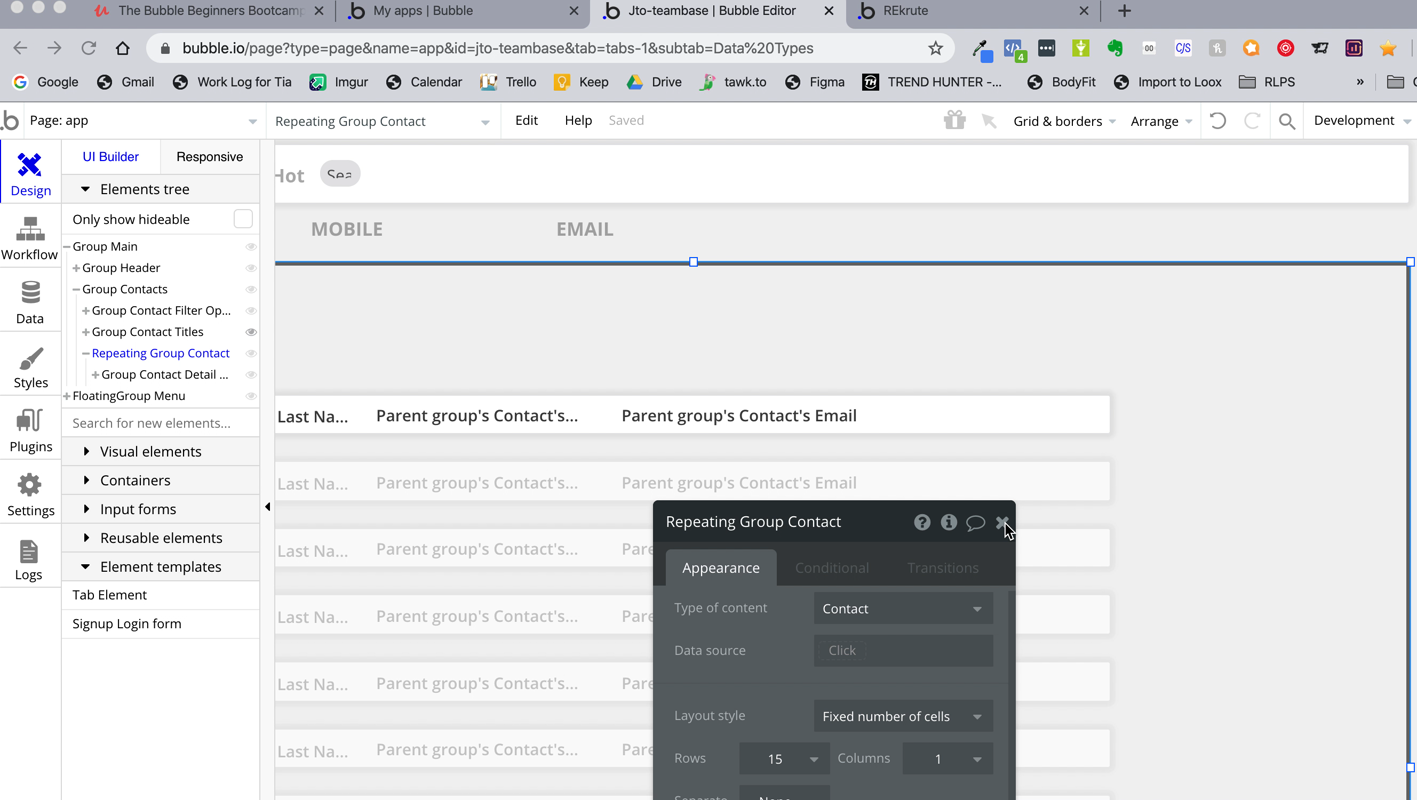Toggle the Only show hideable checkbox
The width and height of the screenshot is (1417, 800).
tap(243, 219)
